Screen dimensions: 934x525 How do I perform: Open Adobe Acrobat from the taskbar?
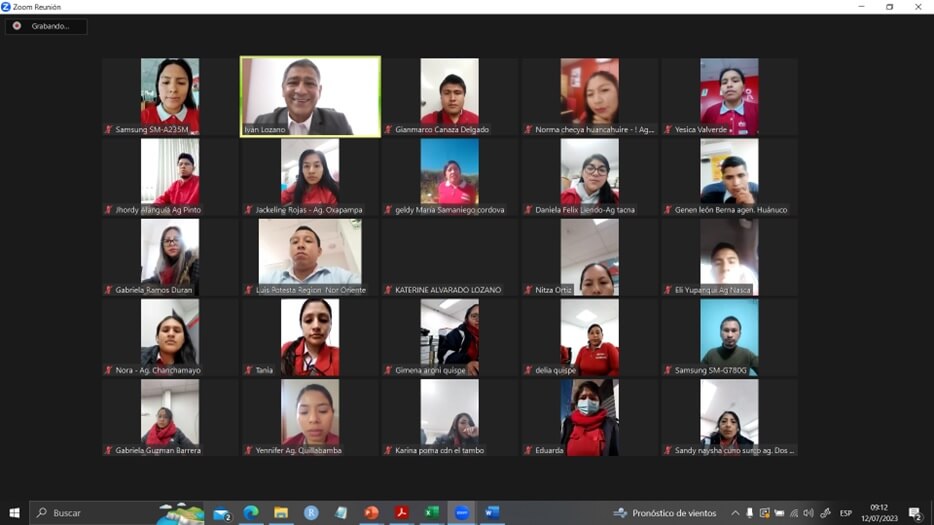coord(402,513)
